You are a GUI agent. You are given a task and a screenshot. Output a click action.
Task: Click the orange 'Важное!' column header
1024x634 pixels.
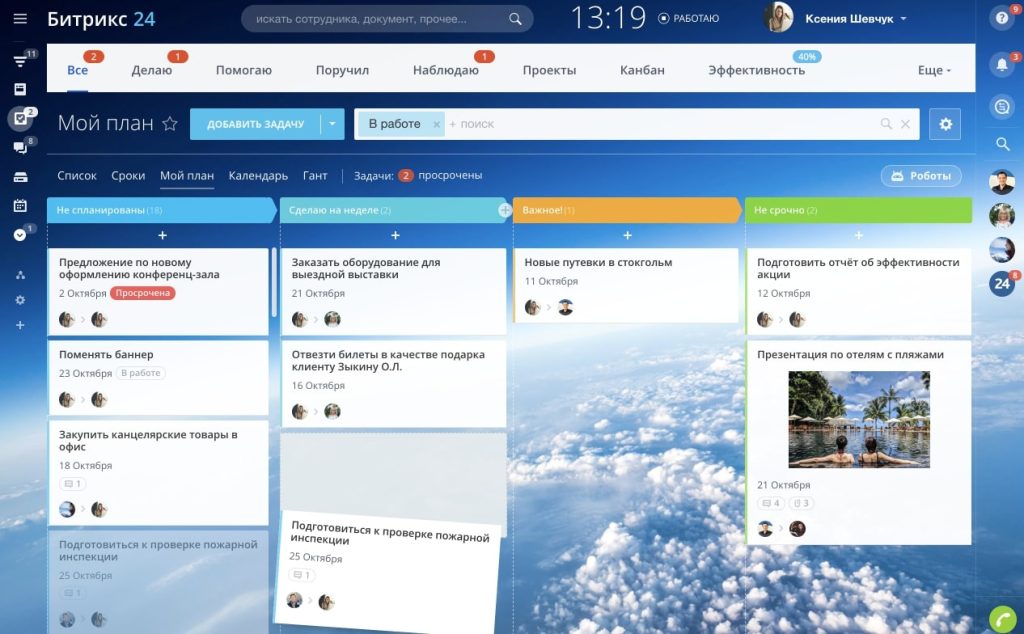coord(627,210)
